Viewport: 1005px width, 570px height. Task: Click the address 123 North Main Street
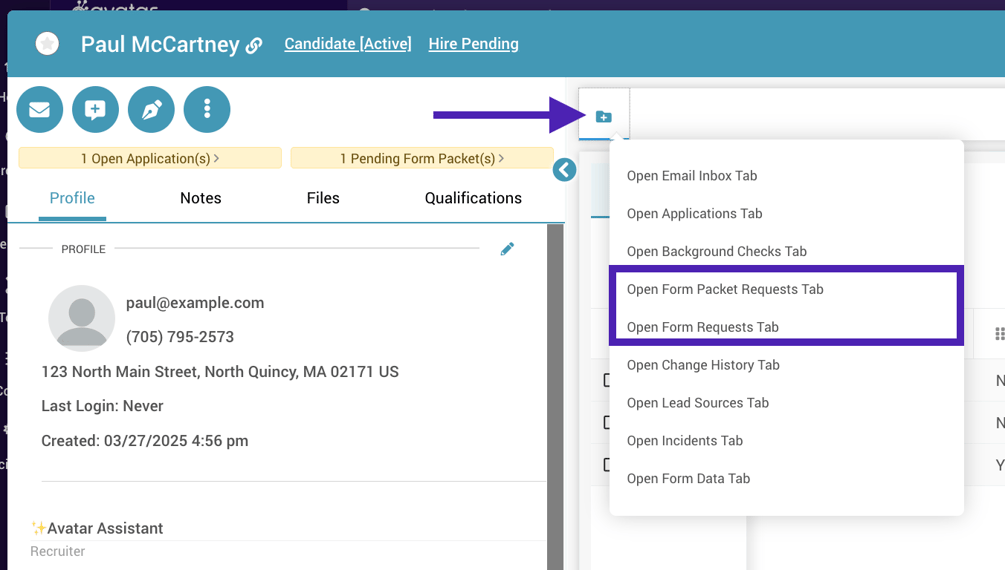(x=220, y=372)
